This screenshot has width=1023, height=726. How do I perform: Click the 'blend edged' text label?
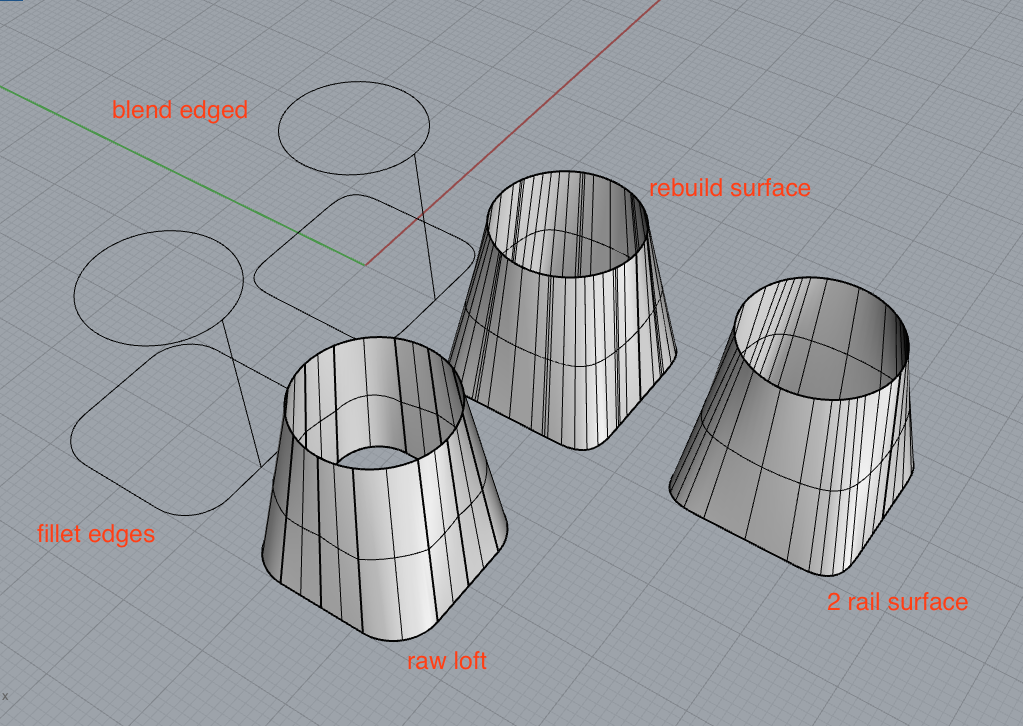coord(180,111)
